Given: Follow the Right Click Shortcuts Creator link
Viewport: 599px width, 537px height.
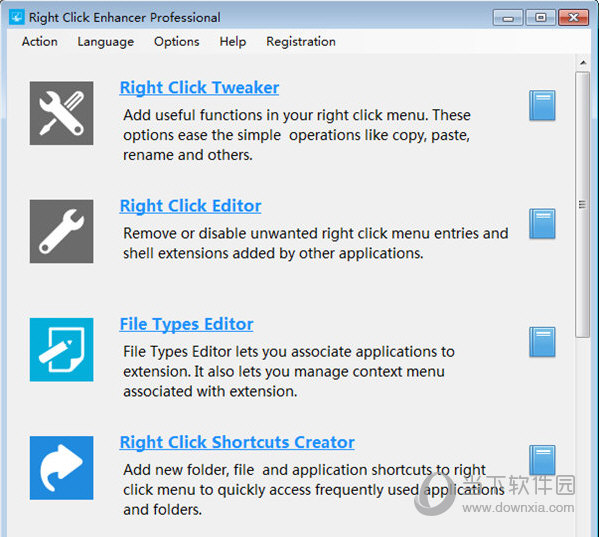Looking at the screenshot, I should (x=237, y=442).
